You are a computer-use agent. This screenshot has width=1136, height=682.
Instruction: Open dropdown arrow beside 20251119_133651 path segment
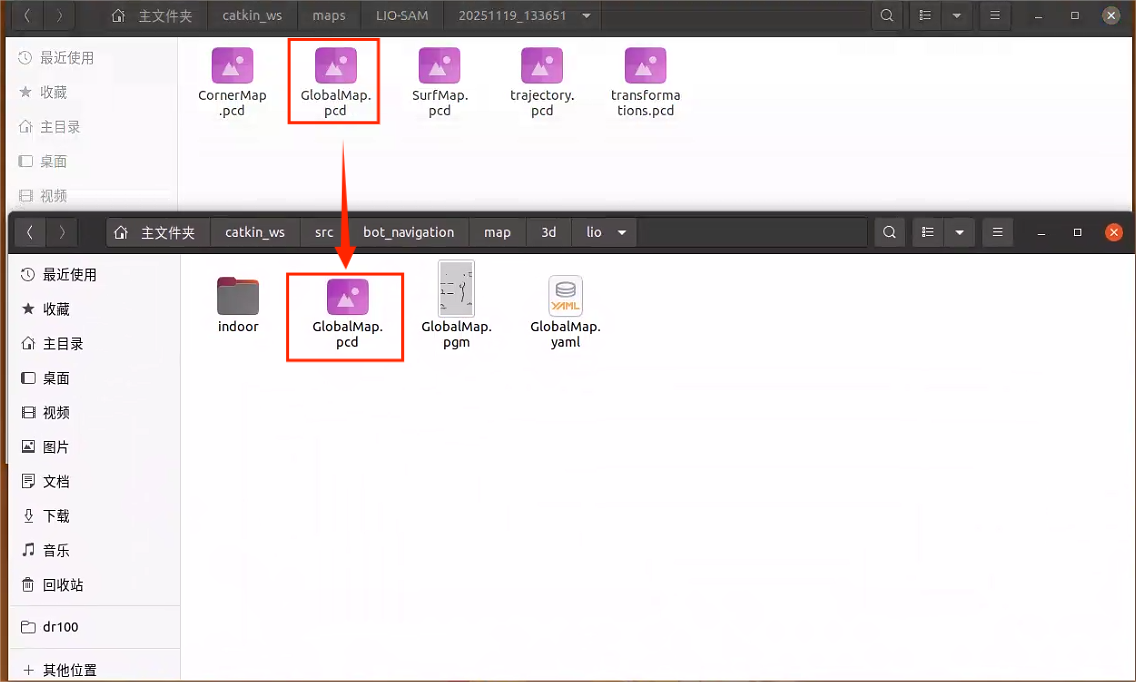click(x=585, y=16)
